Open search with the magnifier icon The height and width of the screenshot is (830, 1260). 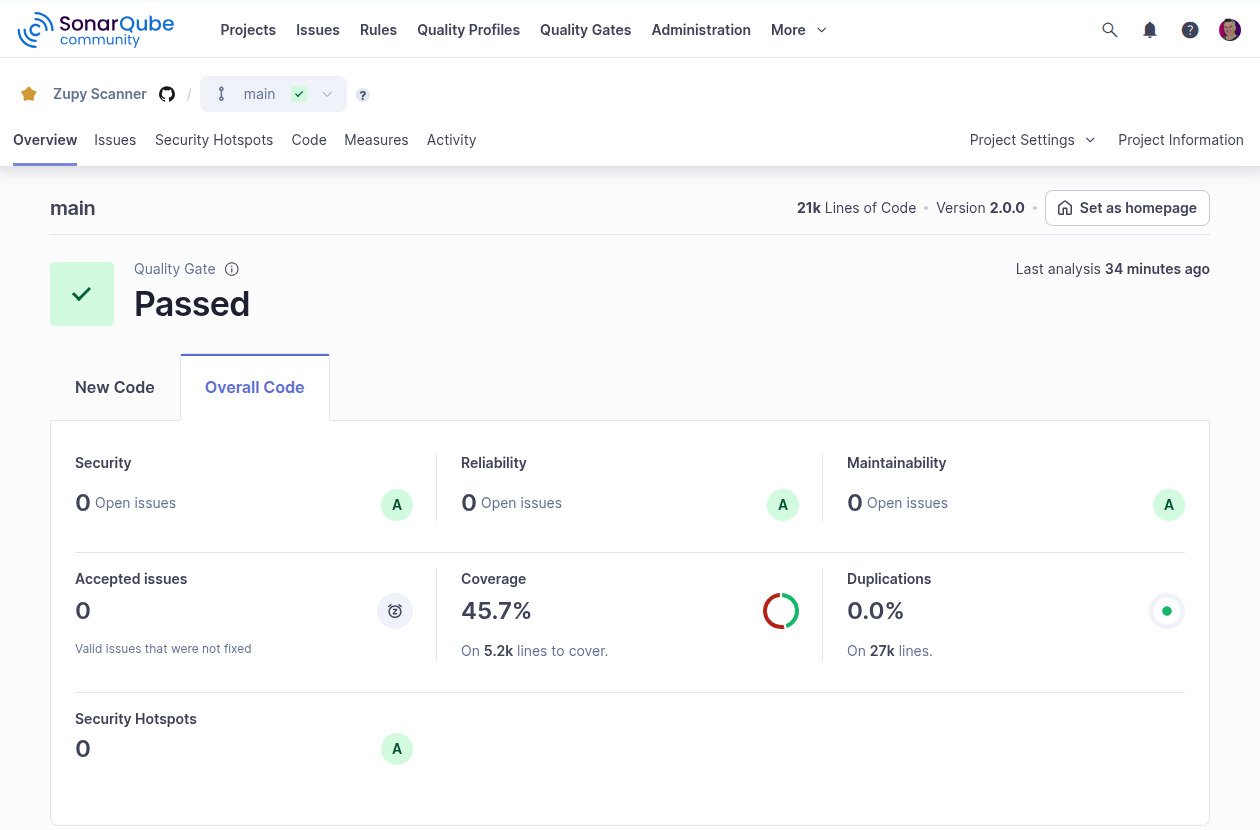[x=1109, y=30]
